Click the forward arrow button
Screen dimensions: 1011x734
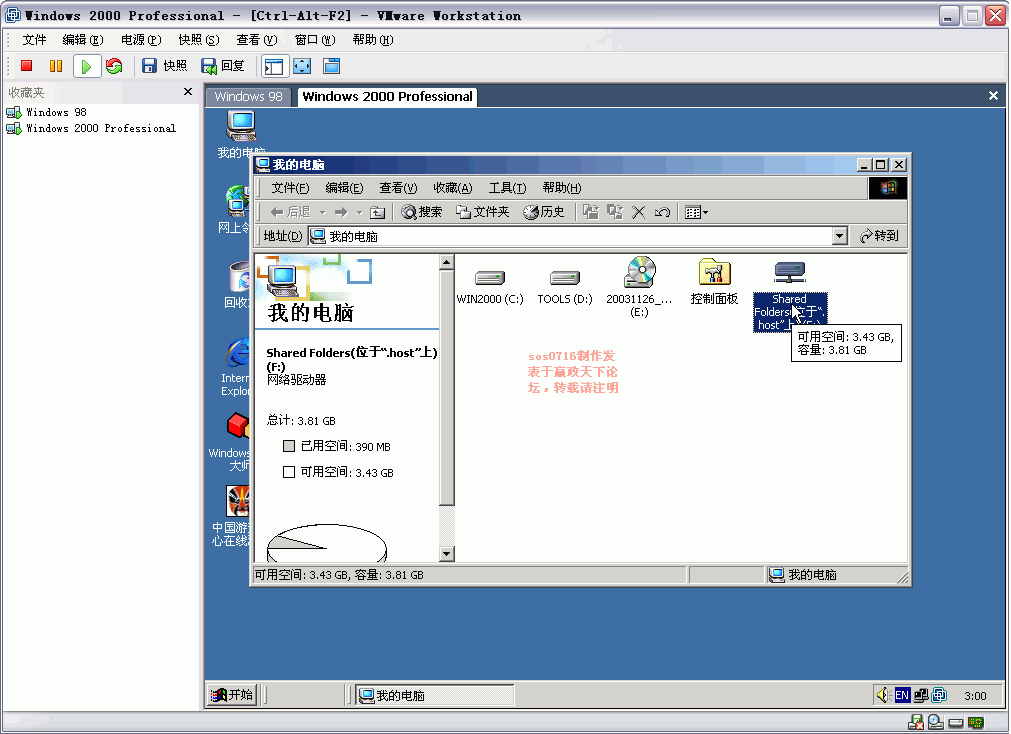tap(341, 212)
